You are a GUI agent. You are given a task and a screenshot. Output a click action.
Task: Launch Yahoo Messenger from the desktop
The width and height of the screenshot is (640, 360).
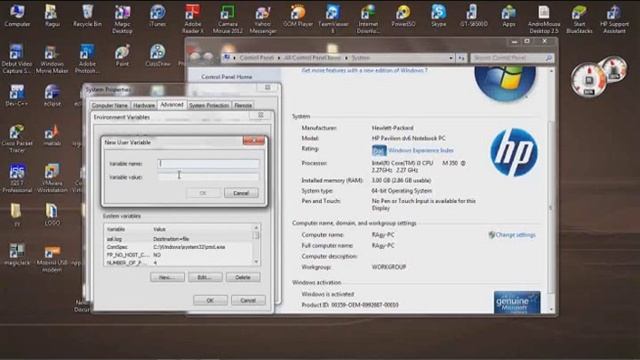pyautogui.click(x=262, y=19)
